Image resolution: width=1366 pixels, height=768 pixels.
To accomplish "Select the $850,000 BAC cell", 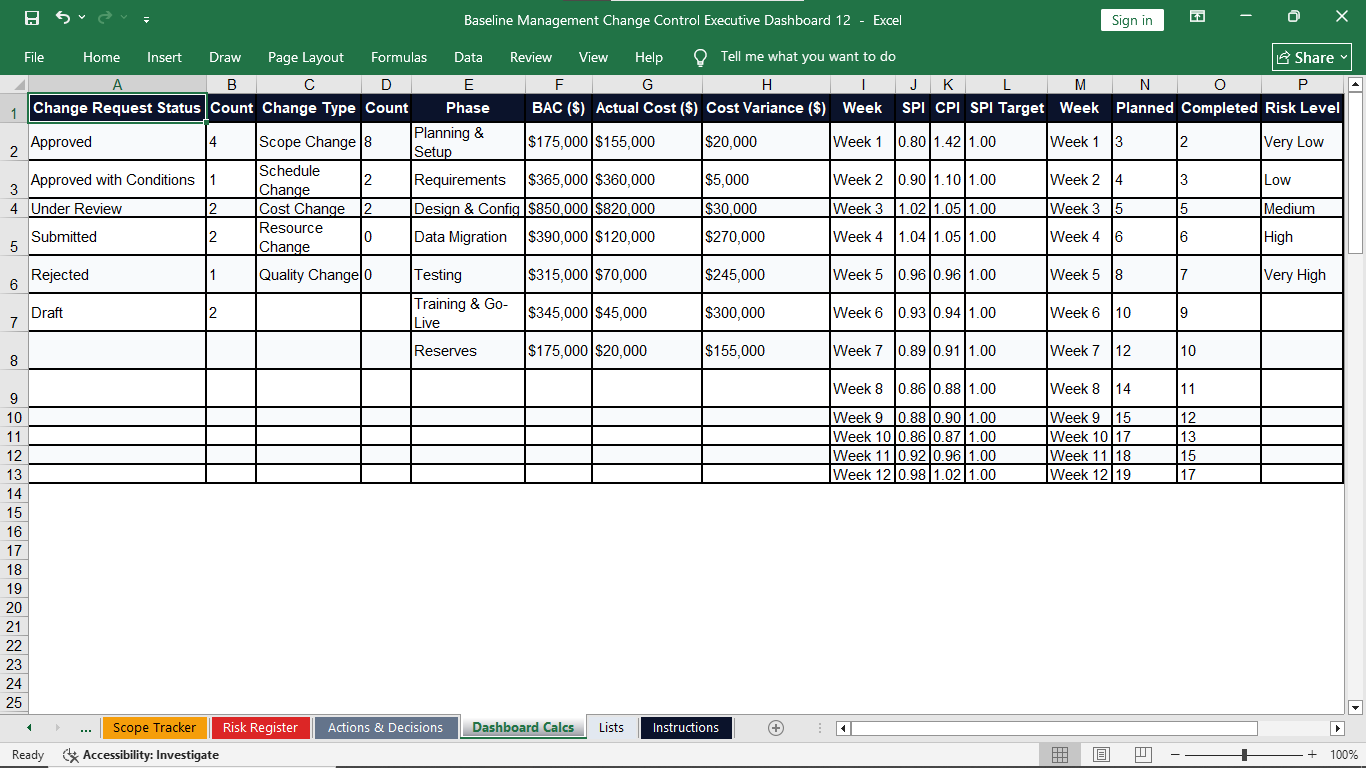I will pos(558,209).
